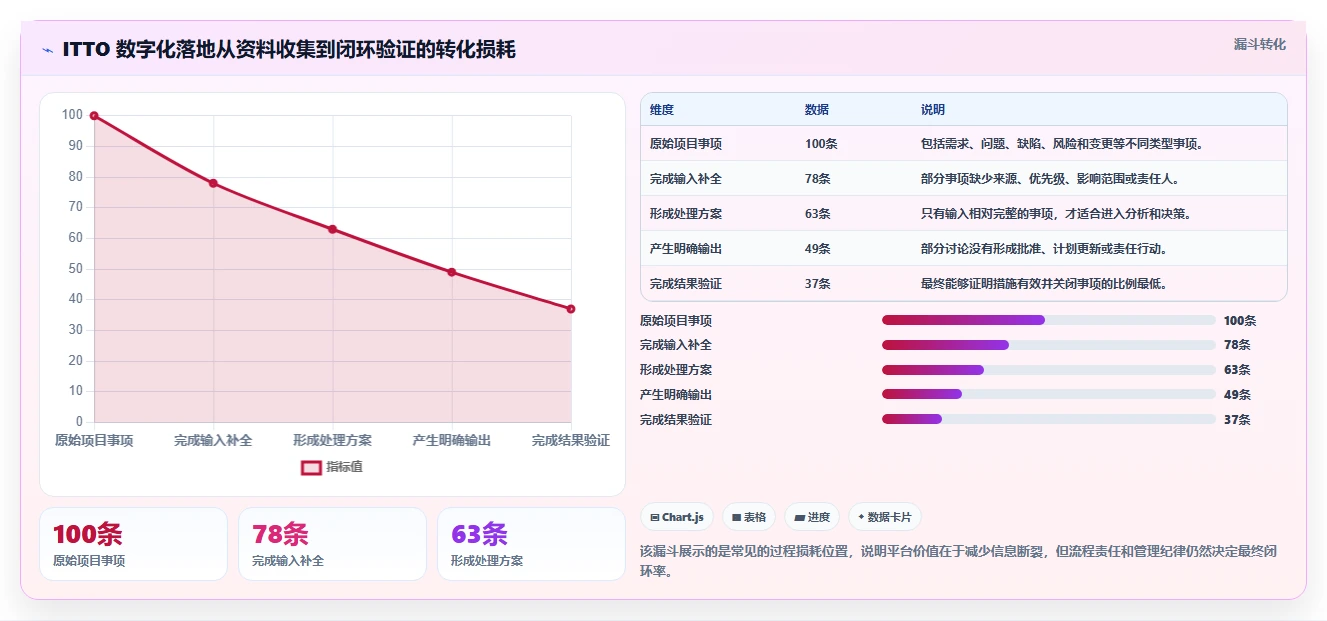Select the 表格 chip
This screenshot has height=621, width=1327.
(749, 517)
